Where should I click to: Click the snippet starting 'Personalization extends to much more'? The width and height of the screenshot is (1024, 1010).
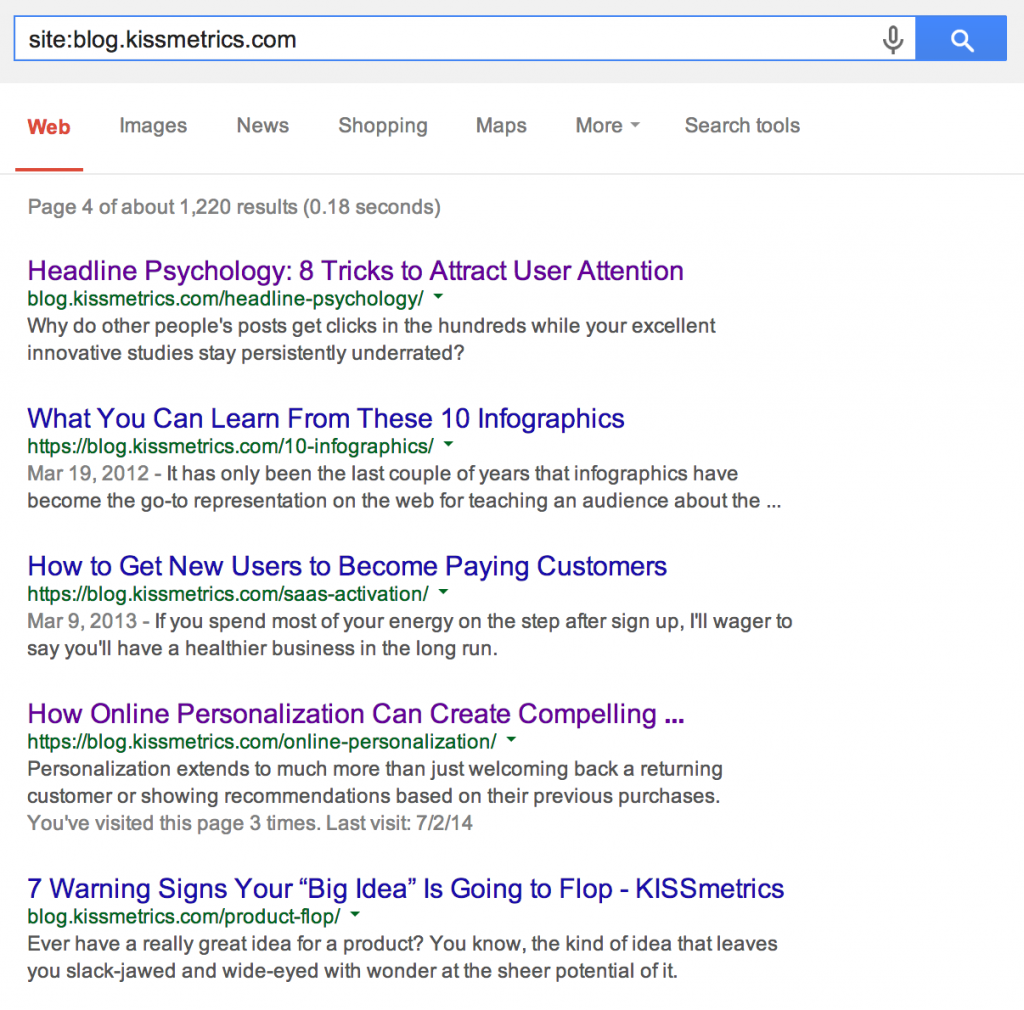click(375, 782)
